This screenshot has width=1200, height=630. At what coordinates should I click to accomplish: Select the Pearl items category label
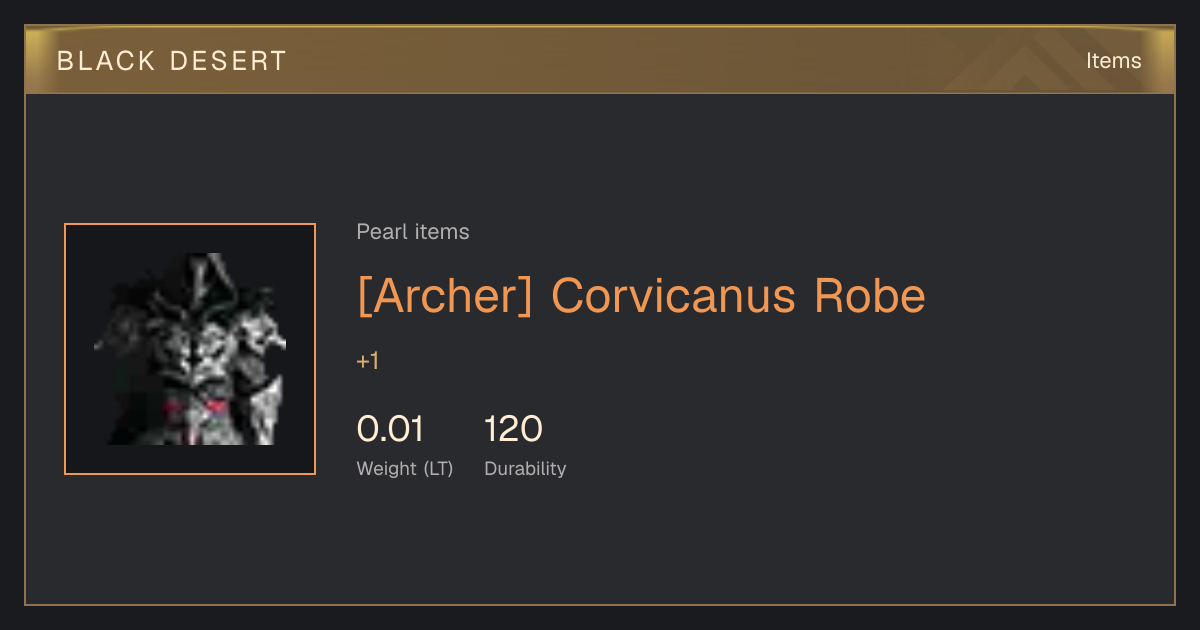pyautogui.click(x=413, y=232)
